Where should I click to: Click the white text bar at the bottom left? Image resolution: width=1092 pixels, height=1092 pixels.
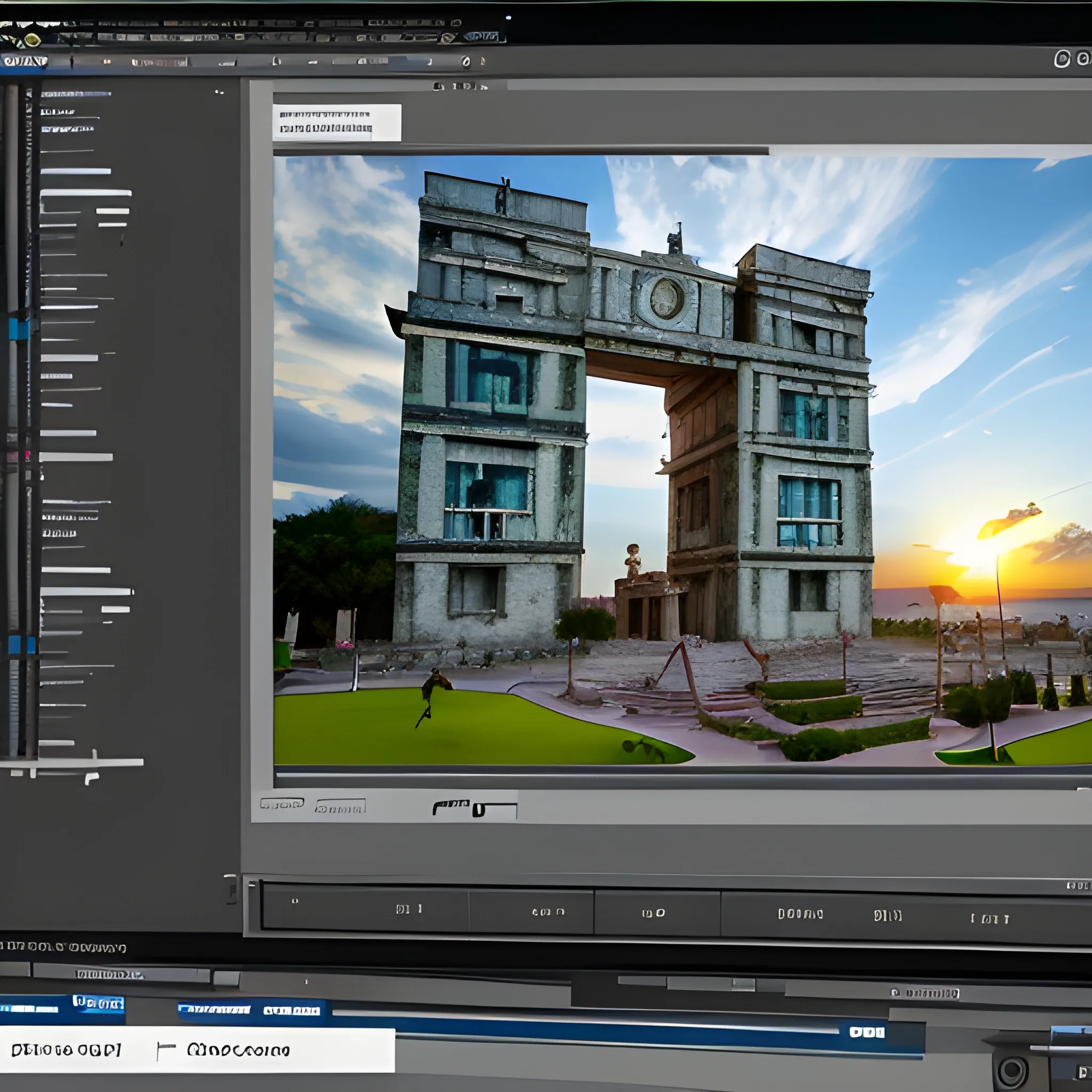pos(197,1050)
